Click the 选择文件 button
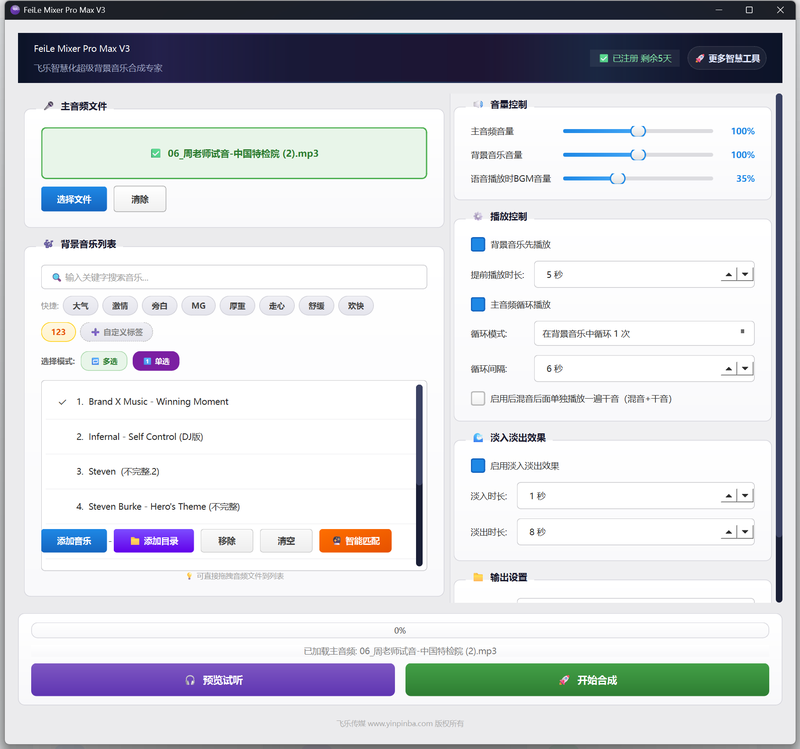 [x=74, y=200]
